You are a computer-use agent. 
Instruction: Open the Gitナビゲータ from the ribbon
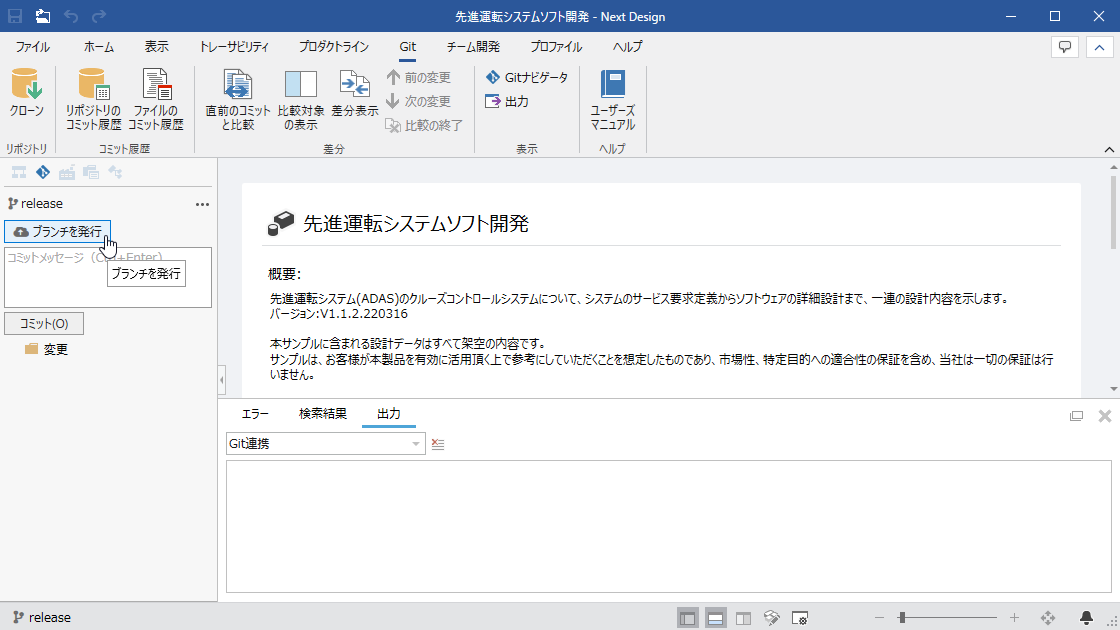point(526,77)
